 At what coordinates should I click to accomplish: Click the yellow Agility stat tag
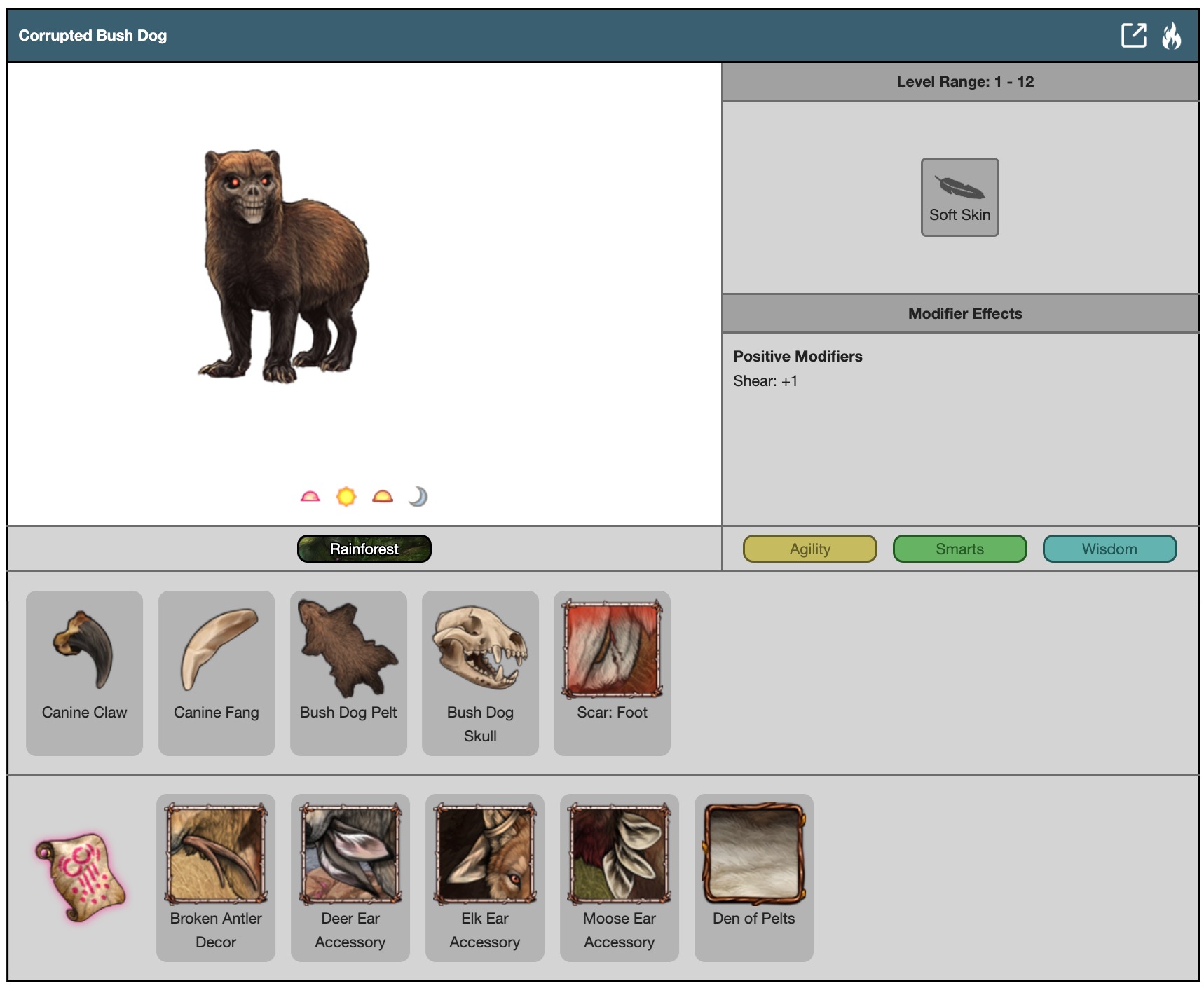point(809,549)
